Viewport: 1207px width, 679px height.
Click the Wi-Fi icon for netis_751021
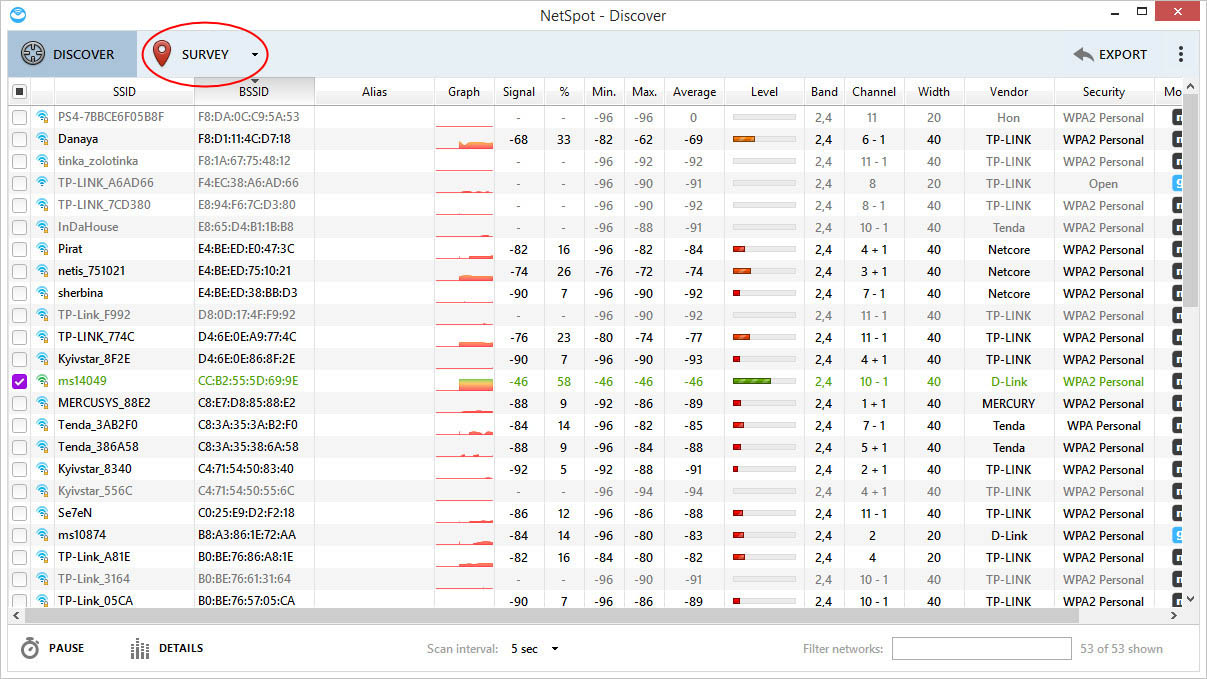tap(42, 271)
